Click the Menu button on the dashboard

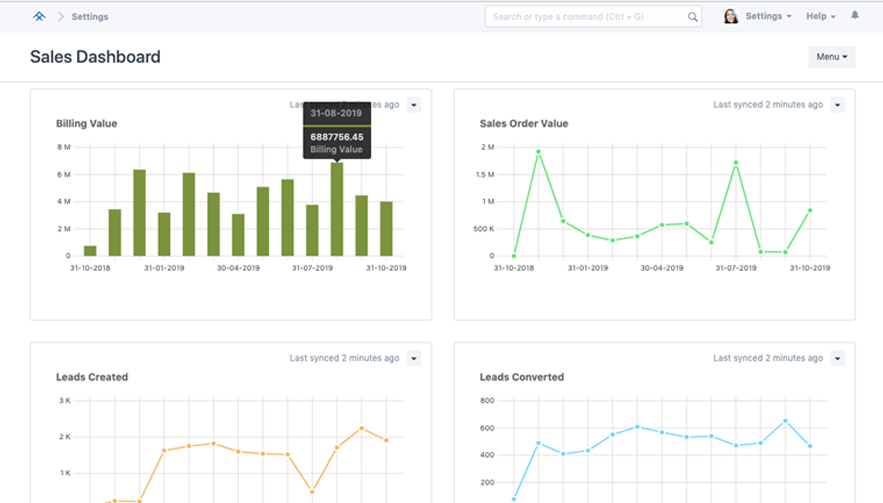pos(831,57)
